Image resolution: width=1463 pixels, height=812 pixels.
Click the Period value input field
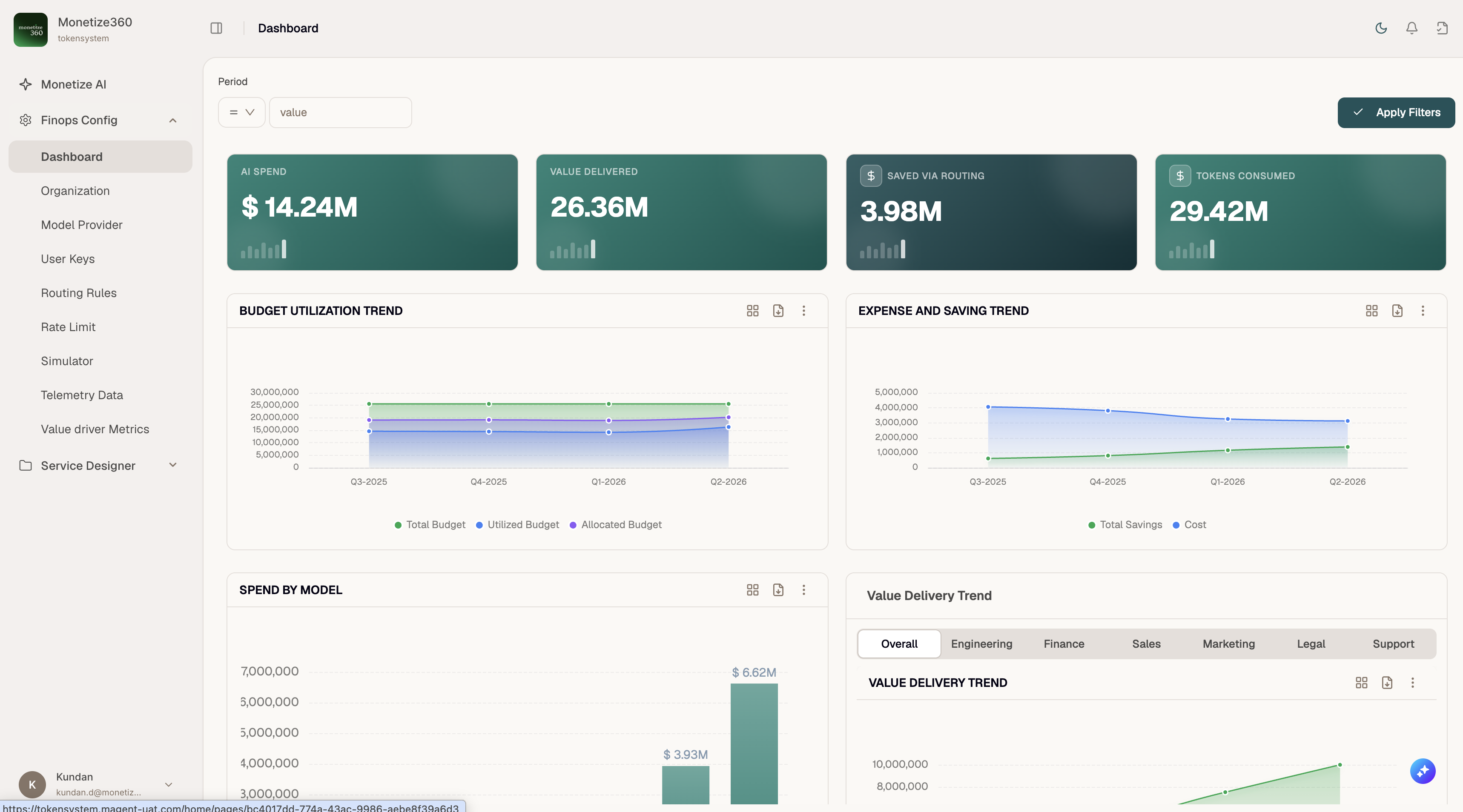click(x=340, y=112)
